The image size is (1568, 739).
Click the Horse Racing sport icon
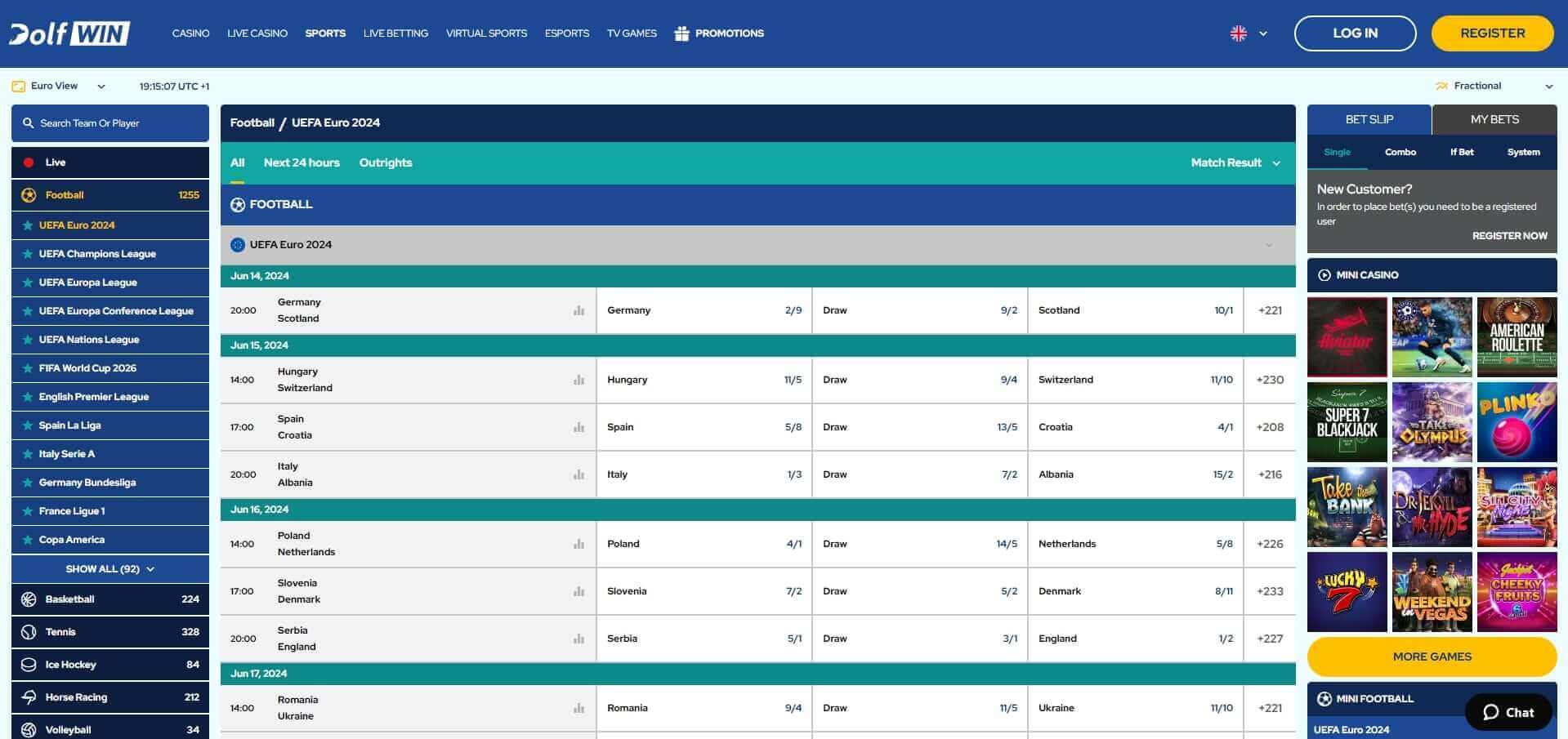pyautogui.click(x=29, y=697)
